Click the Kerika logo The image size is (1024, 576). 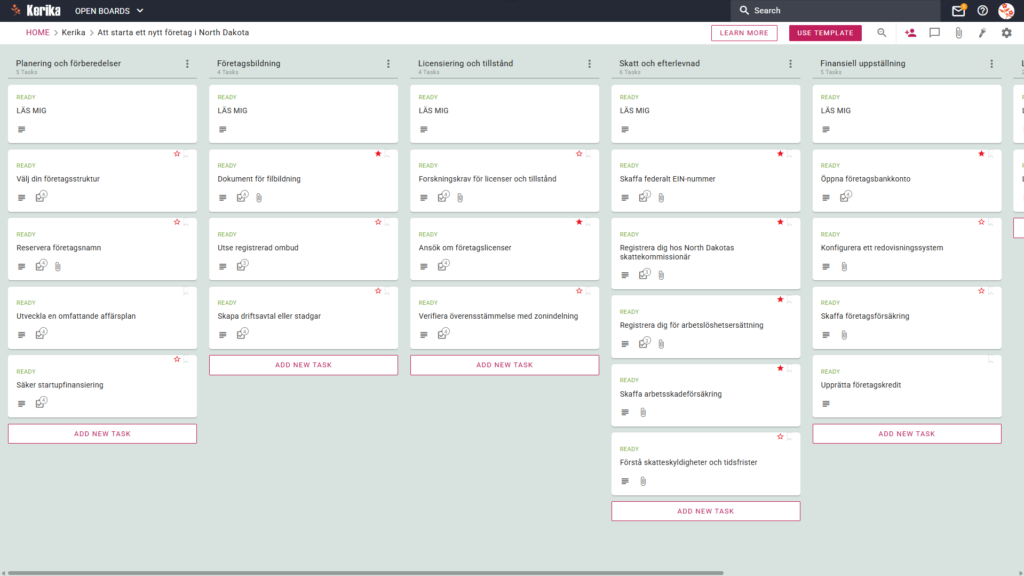(36, 10)
